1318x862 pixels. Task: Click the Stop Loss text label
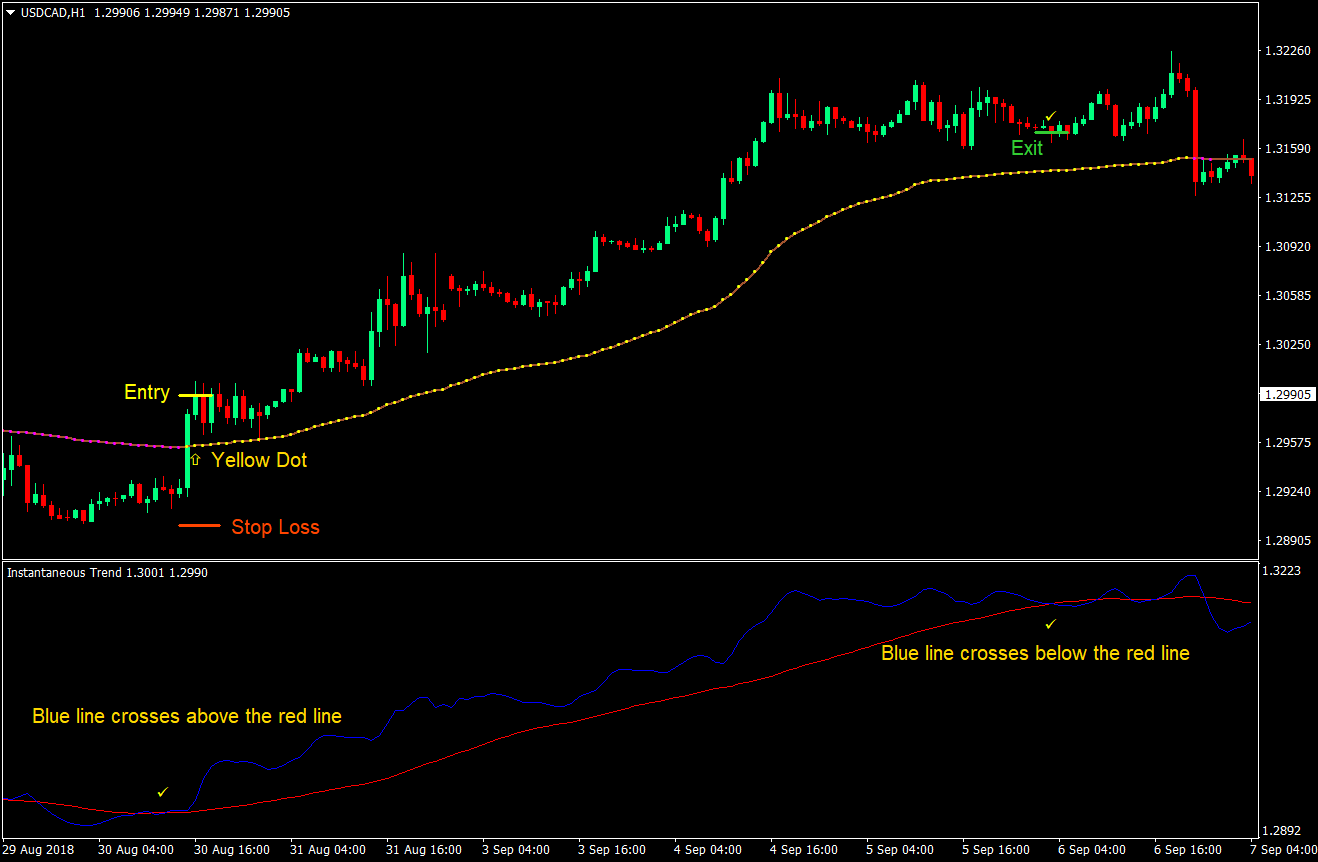275,527
